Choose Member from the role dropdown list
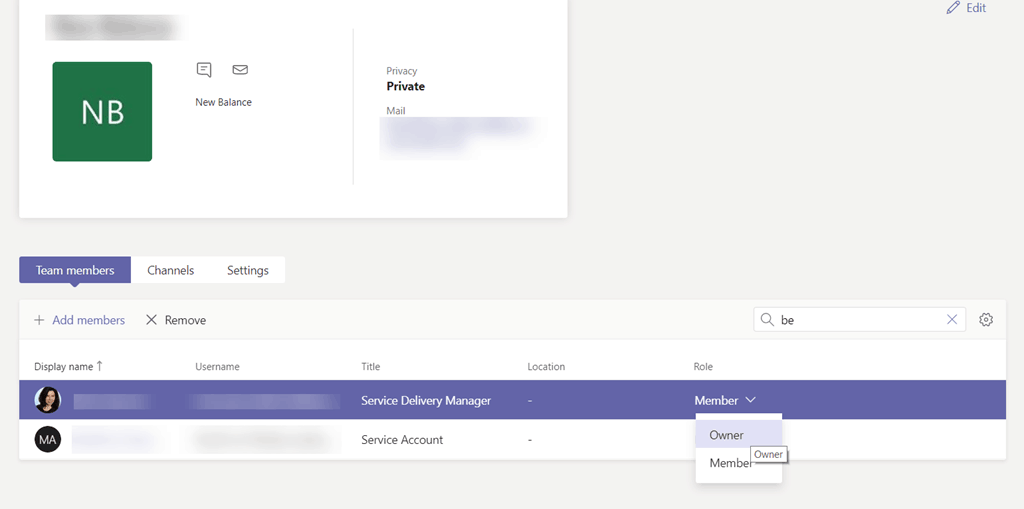Image resolution: width=1024 pixels, height=509 pixels. (x=729, y=463)
